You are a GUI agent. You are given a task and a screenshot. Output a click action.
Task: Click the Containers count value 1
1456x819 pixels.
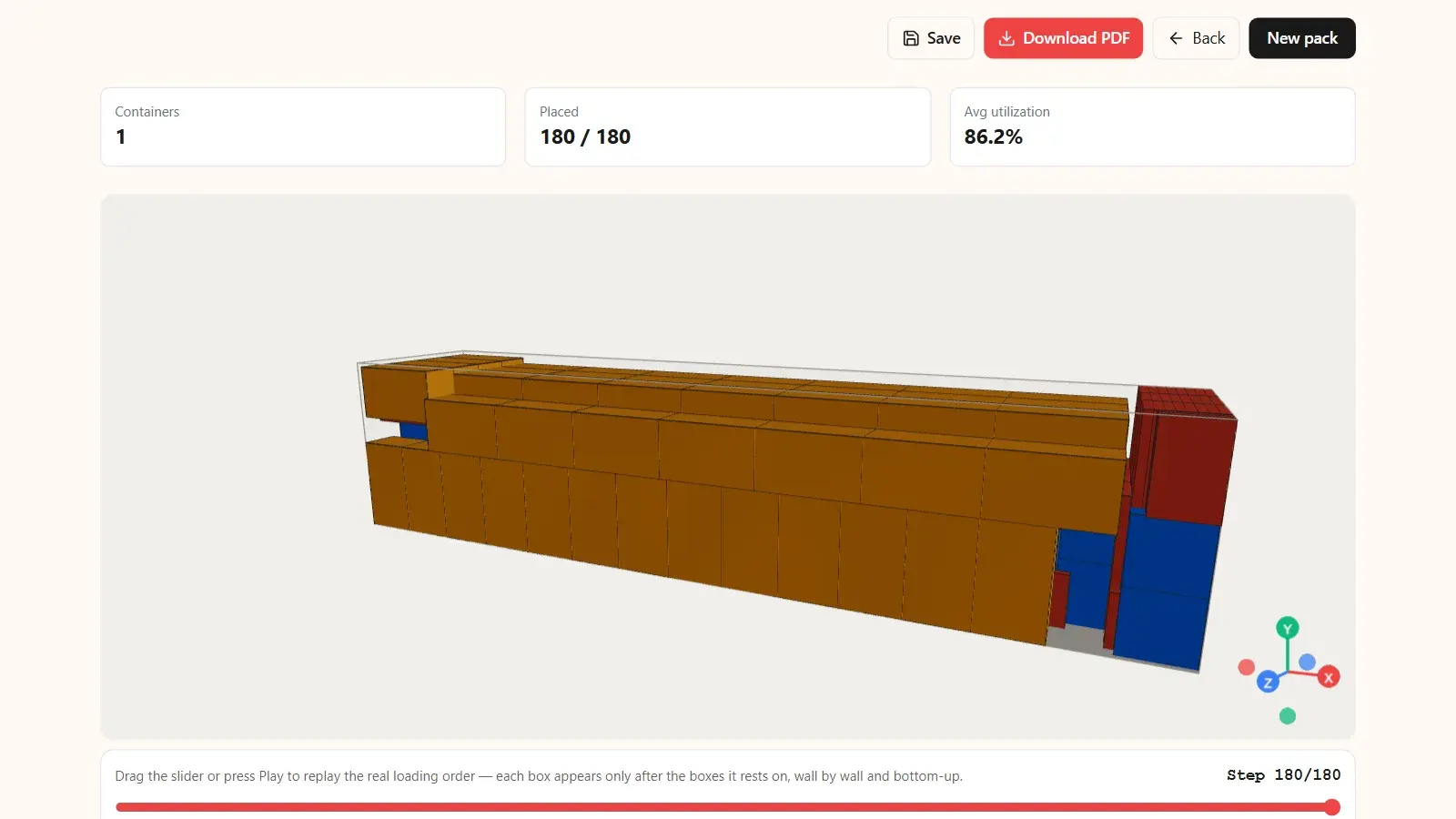120,136
